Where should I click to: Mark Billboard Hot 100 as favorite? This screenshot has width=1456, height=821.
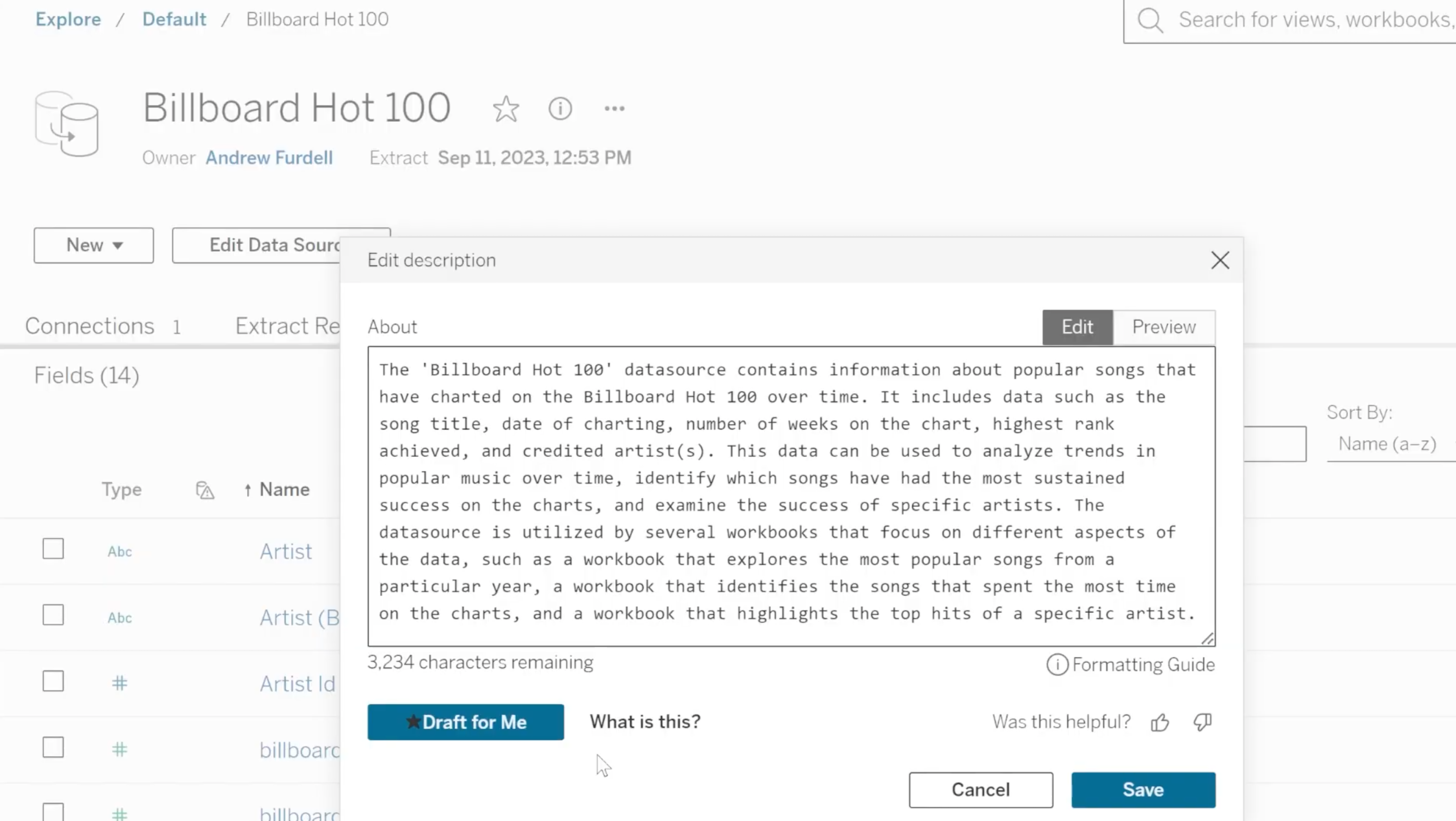point(506,109)
